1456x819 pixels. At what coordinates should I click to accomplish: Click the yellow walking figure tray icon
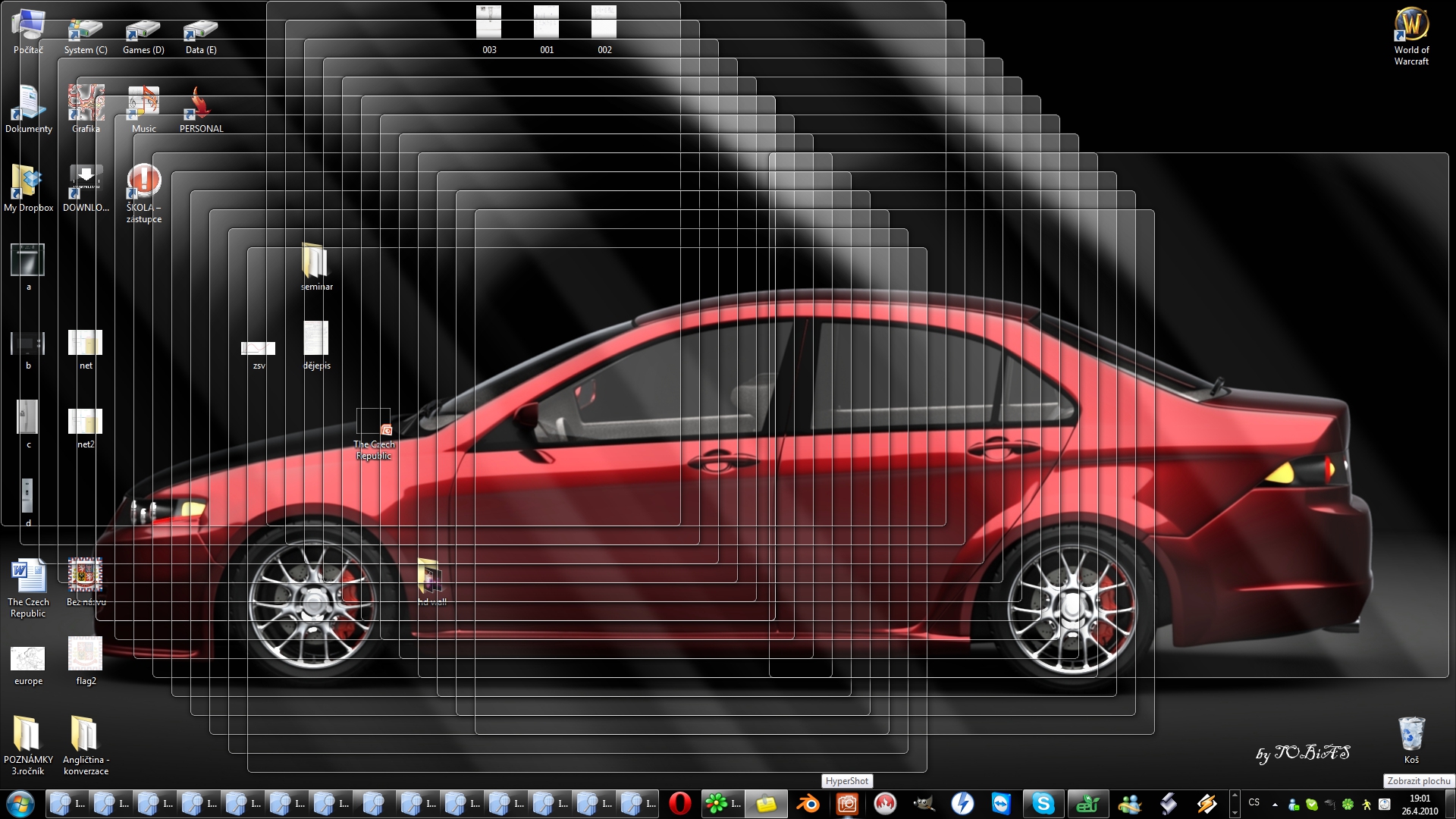[1367, 805]
